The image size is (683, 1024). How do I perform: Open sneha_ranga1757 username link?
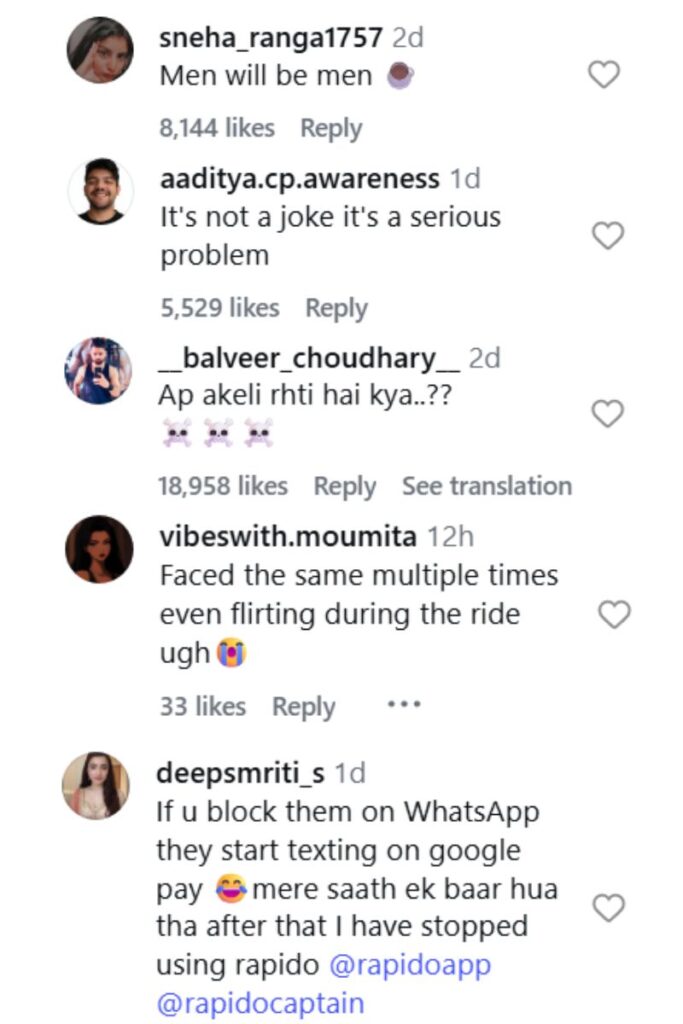coord(271,38)
